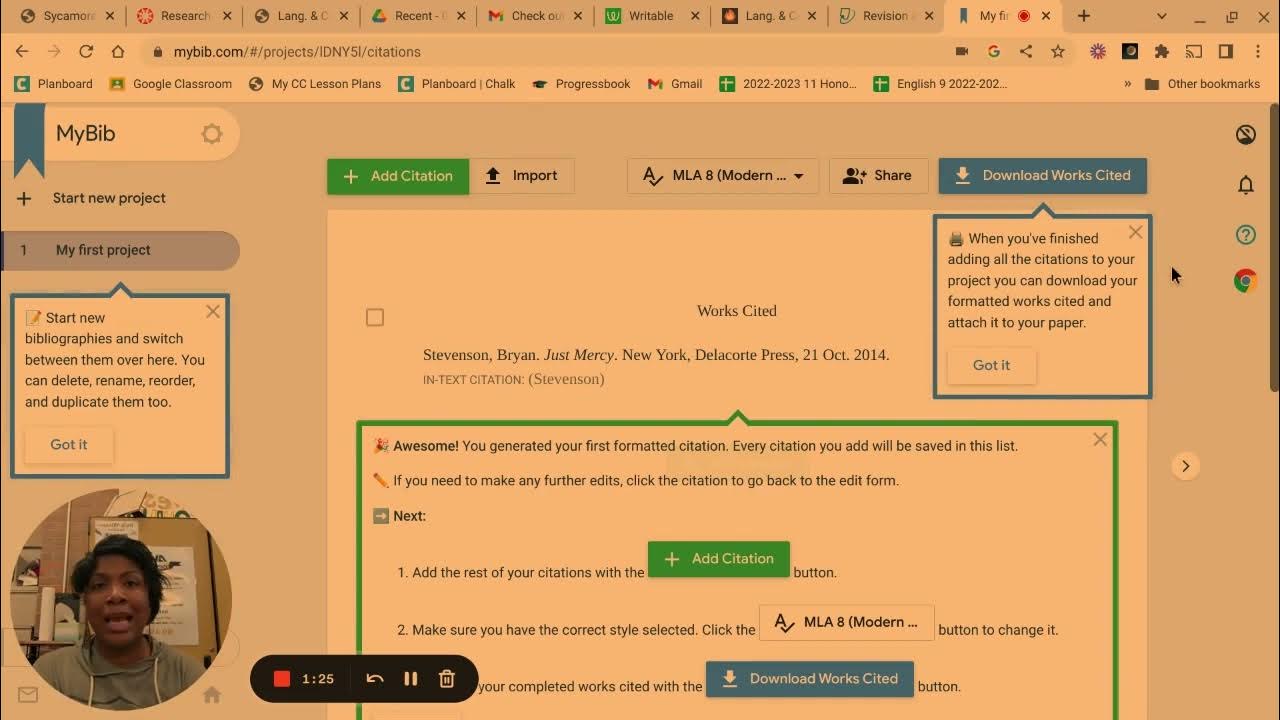This screenshot has height=720, width=1280.
Task: Click the home icon at bottom left
Action: pyautogui.click(x=212, y=694)
